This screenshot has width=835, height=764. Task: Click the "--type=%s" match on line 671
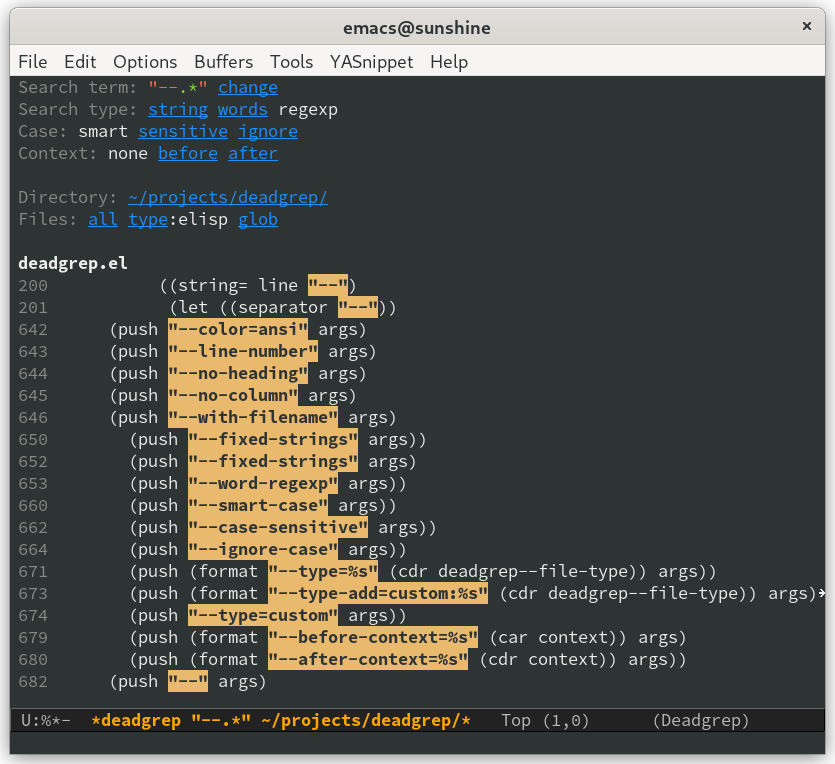[323, 571]
